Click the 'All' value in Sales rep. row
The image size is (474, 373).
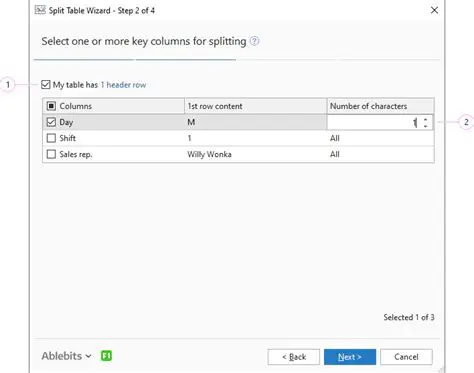click(335, 154)
